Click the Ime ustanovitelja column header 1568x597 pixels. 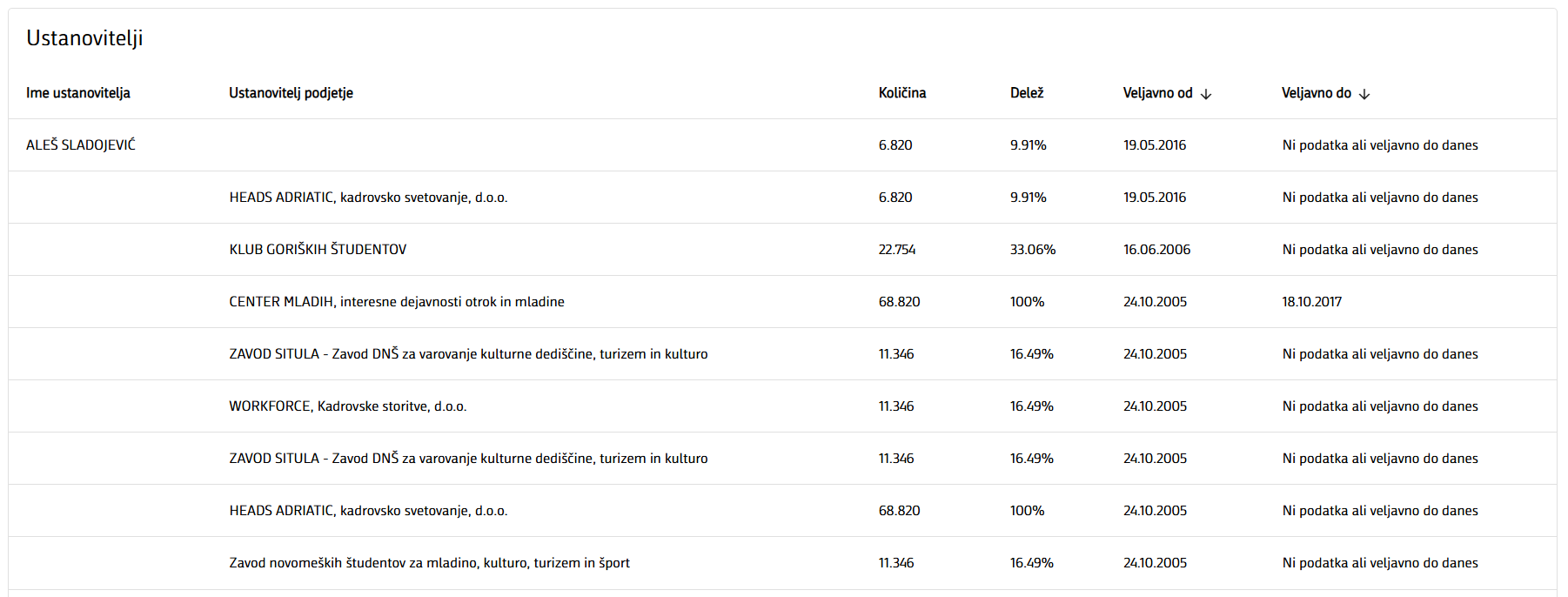pyautogui.click(x=78, y=93)
